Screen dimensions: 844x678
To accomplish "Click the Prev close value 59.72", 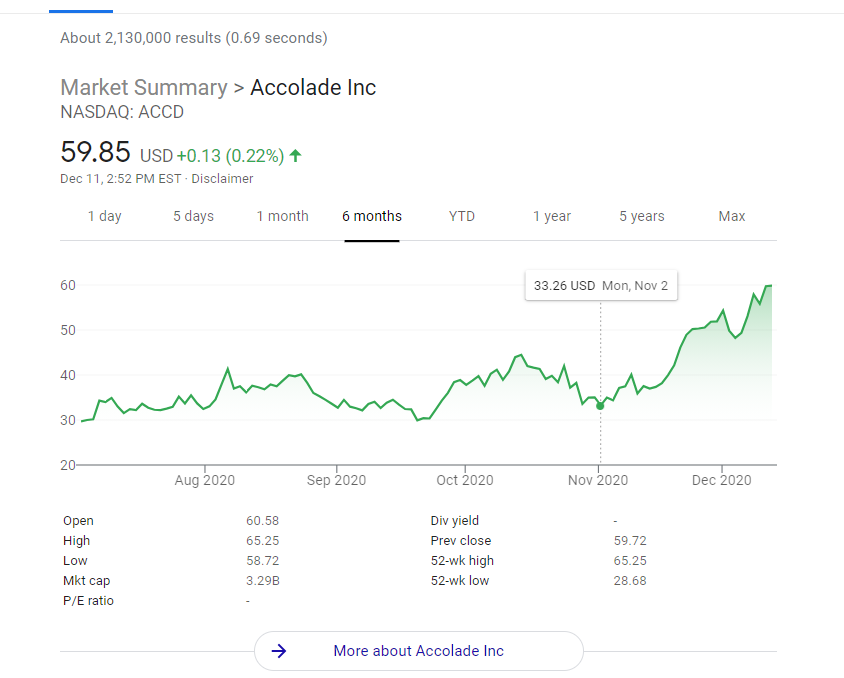I will point(630,541).
